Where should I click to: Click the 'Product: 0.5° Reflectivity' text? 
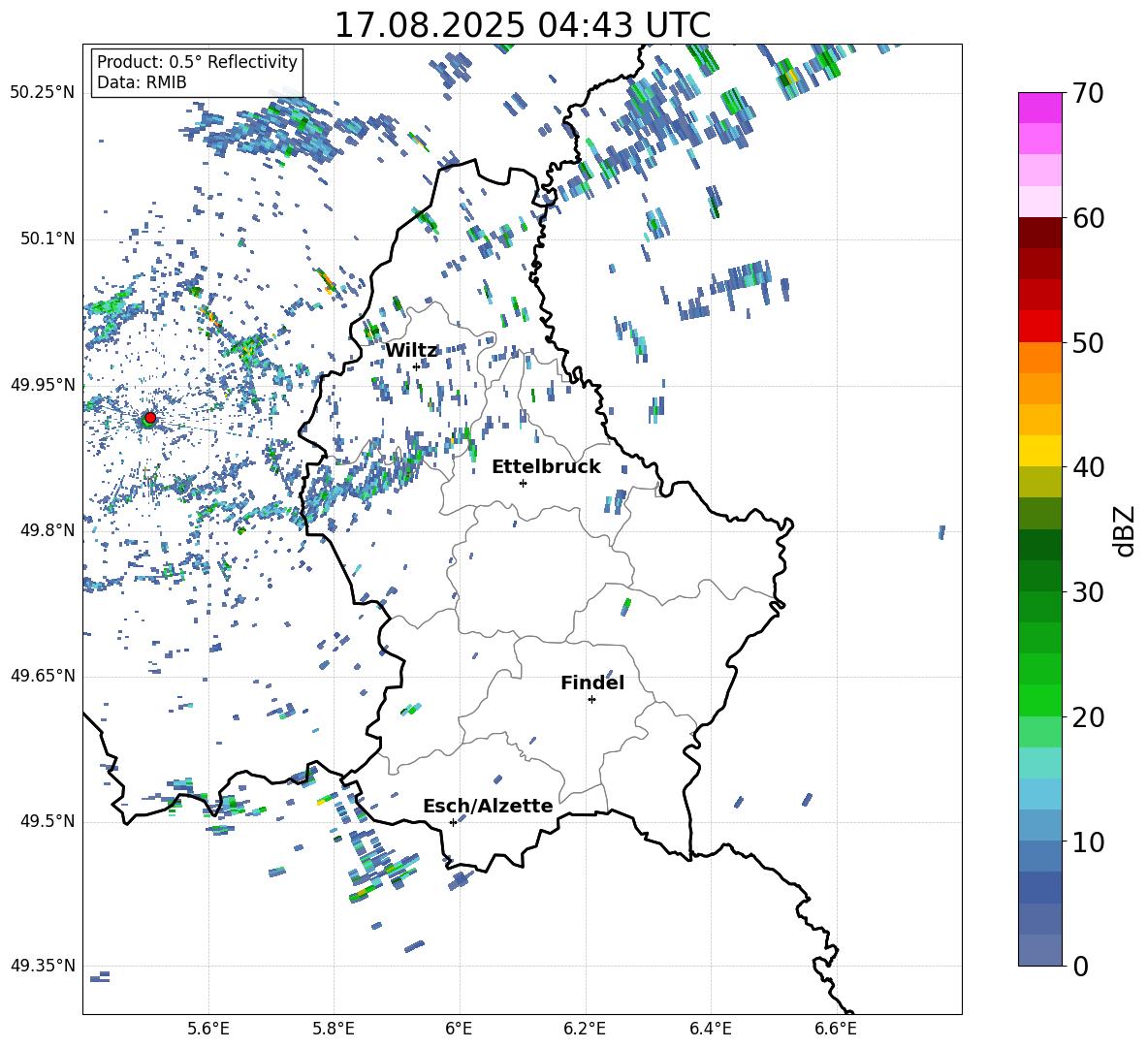click(197, 62)
